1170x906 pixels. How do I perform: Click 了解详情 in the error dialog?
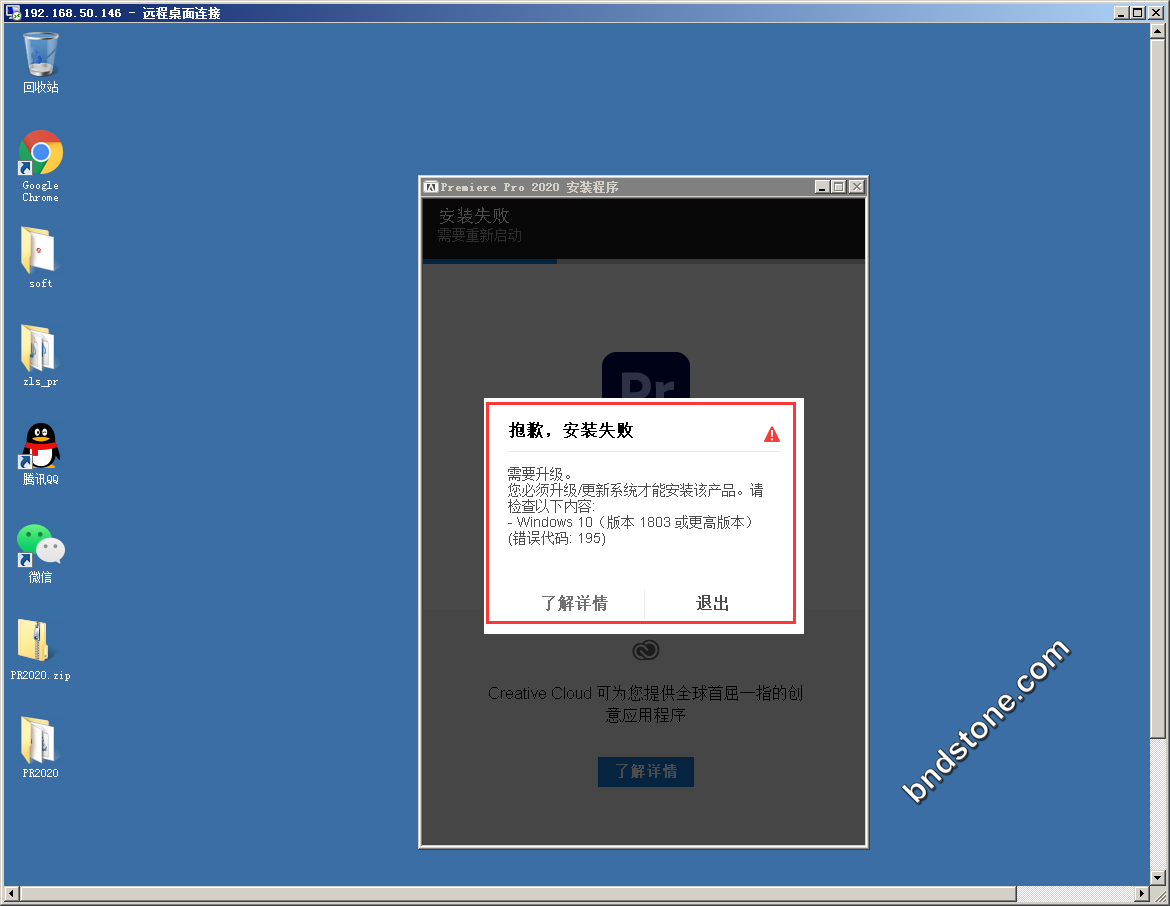(574, 603)
